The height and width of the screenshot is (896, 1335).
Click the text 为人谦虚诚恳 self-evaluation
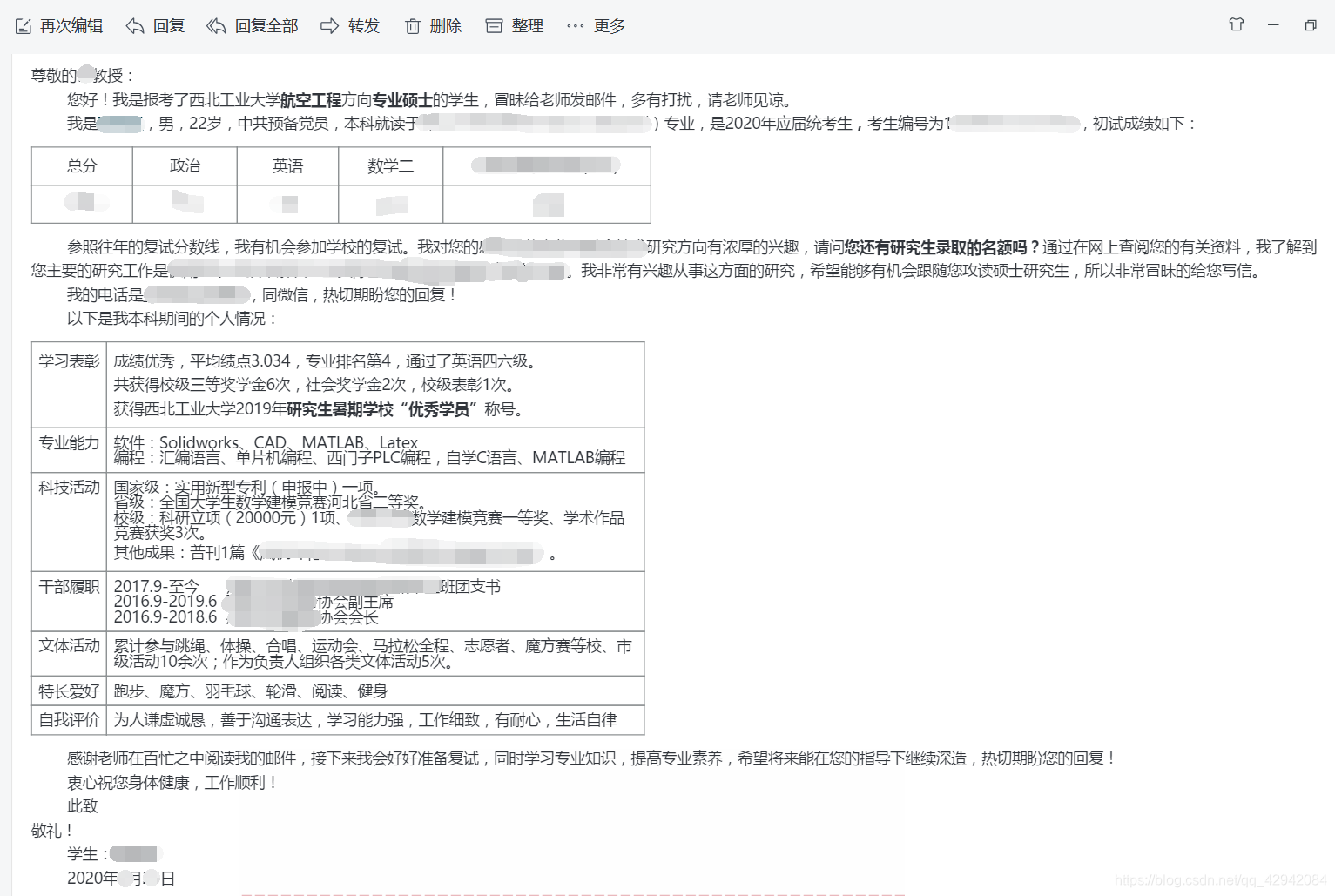click(x=365, y=720)
